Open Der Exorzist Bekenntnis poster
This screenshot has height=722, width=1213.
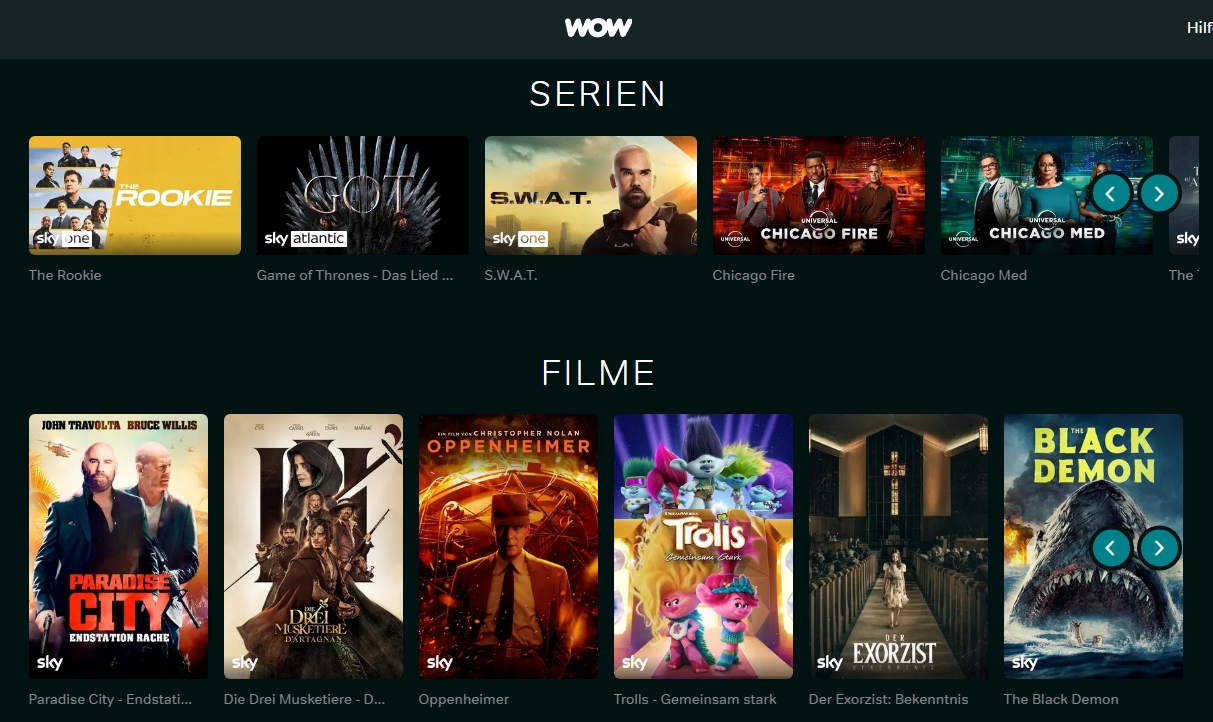tap(899, 547)
